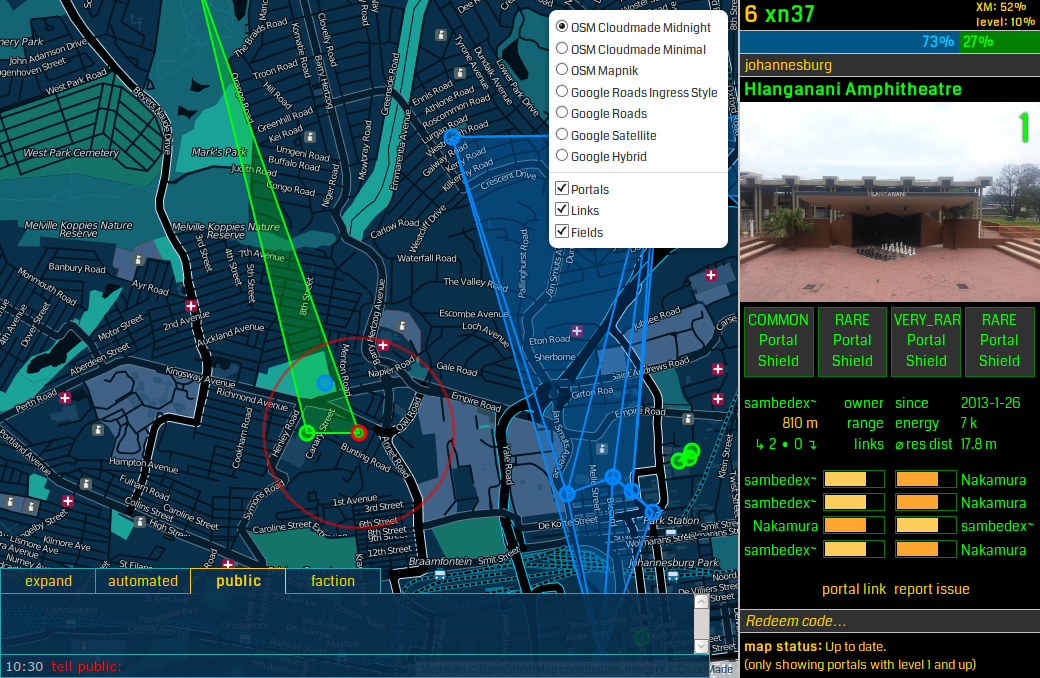Click the hospital cross icon near Hampton Avenue
Viewport: 1040px width, 678px height.
[x=68, y=500]
